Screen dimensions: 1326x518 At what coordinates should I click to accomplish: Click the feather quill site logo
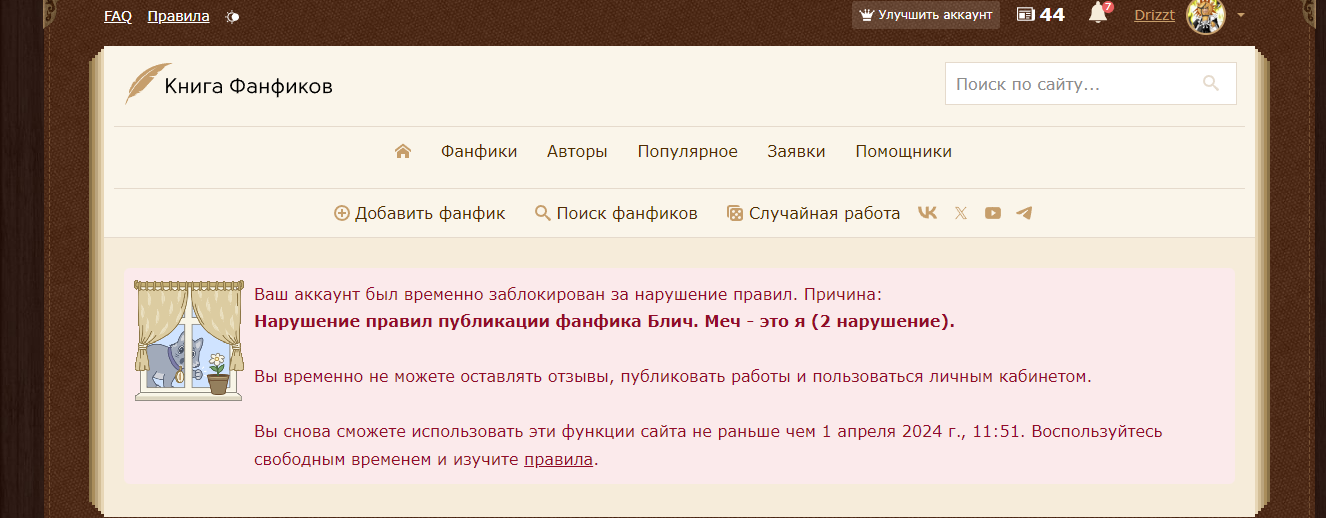click(x=147, y=85)
